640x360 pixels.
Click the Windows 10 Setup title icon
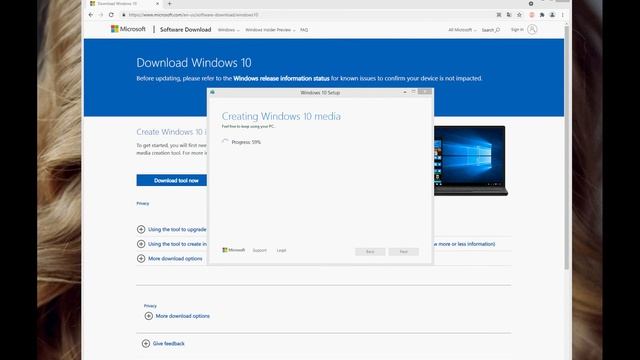click(212, 92)
